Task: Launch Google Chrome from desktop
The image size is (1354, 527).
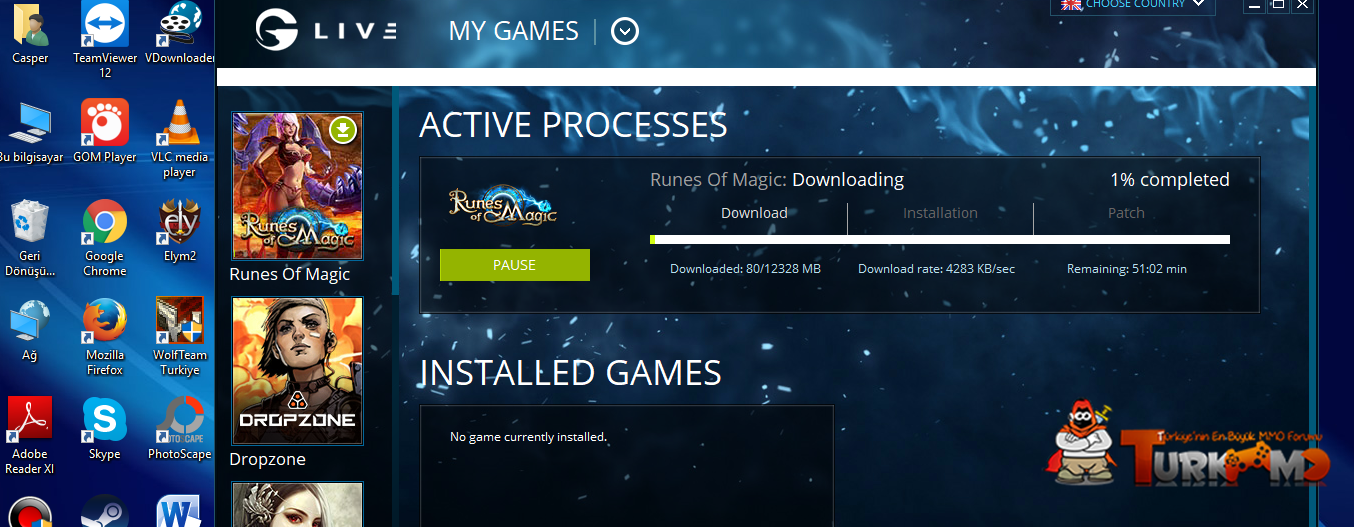Action: 105,238
